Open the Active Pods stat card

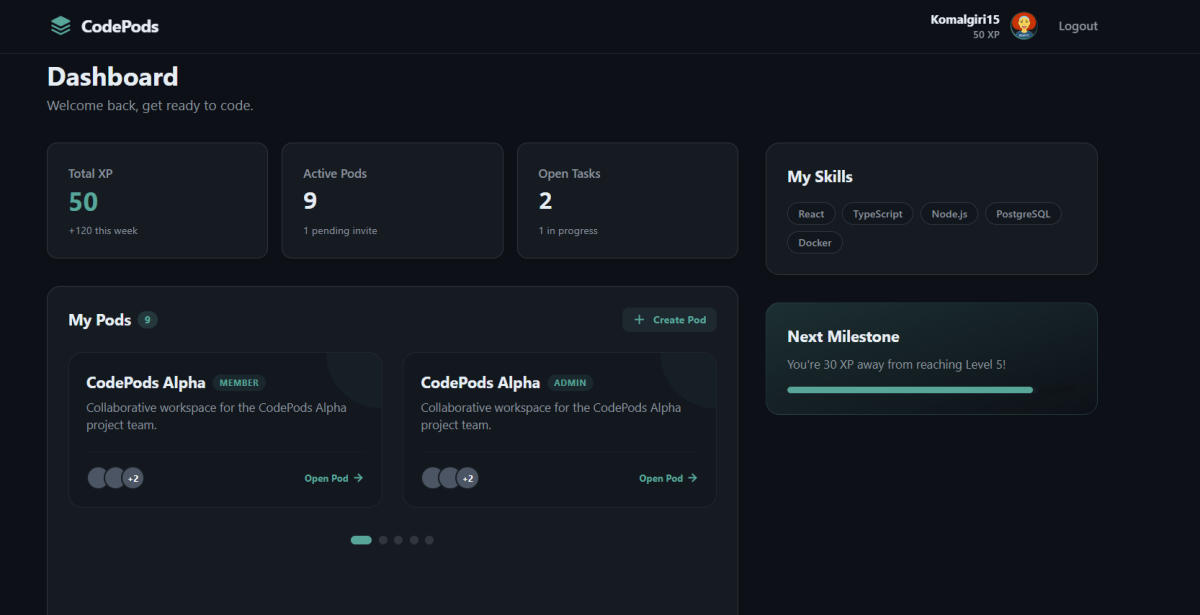pos(392,200)
